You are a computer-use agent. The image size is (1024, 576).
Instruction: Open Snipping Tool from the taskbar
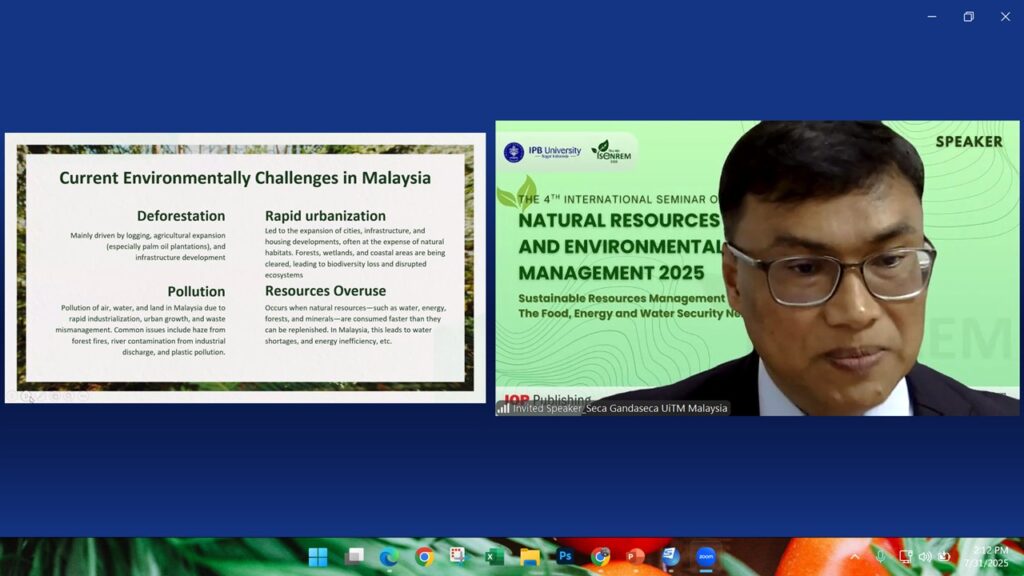[458, 557]
